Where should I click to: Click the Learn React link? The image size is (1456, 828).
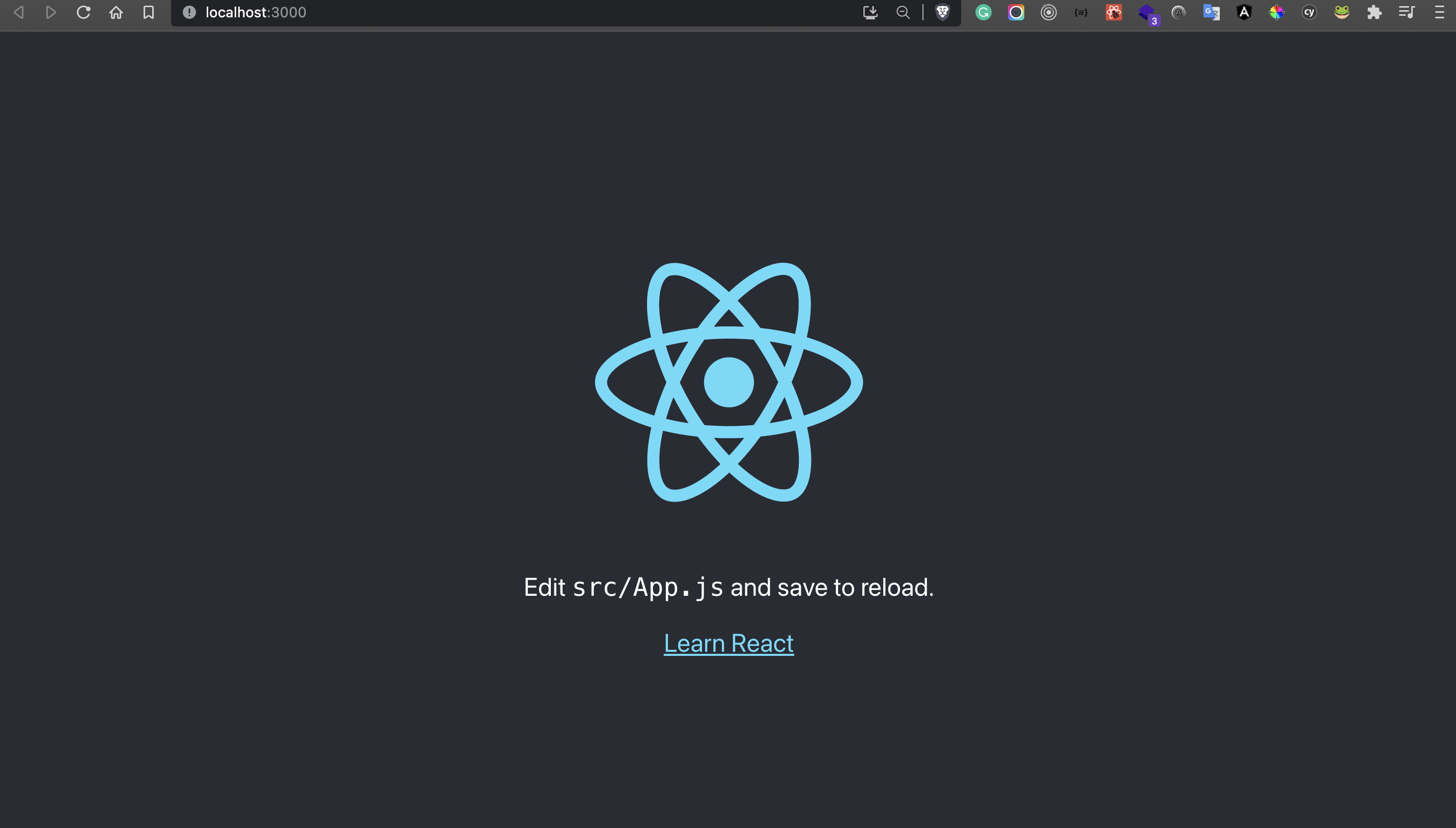[x=728, y=643]
